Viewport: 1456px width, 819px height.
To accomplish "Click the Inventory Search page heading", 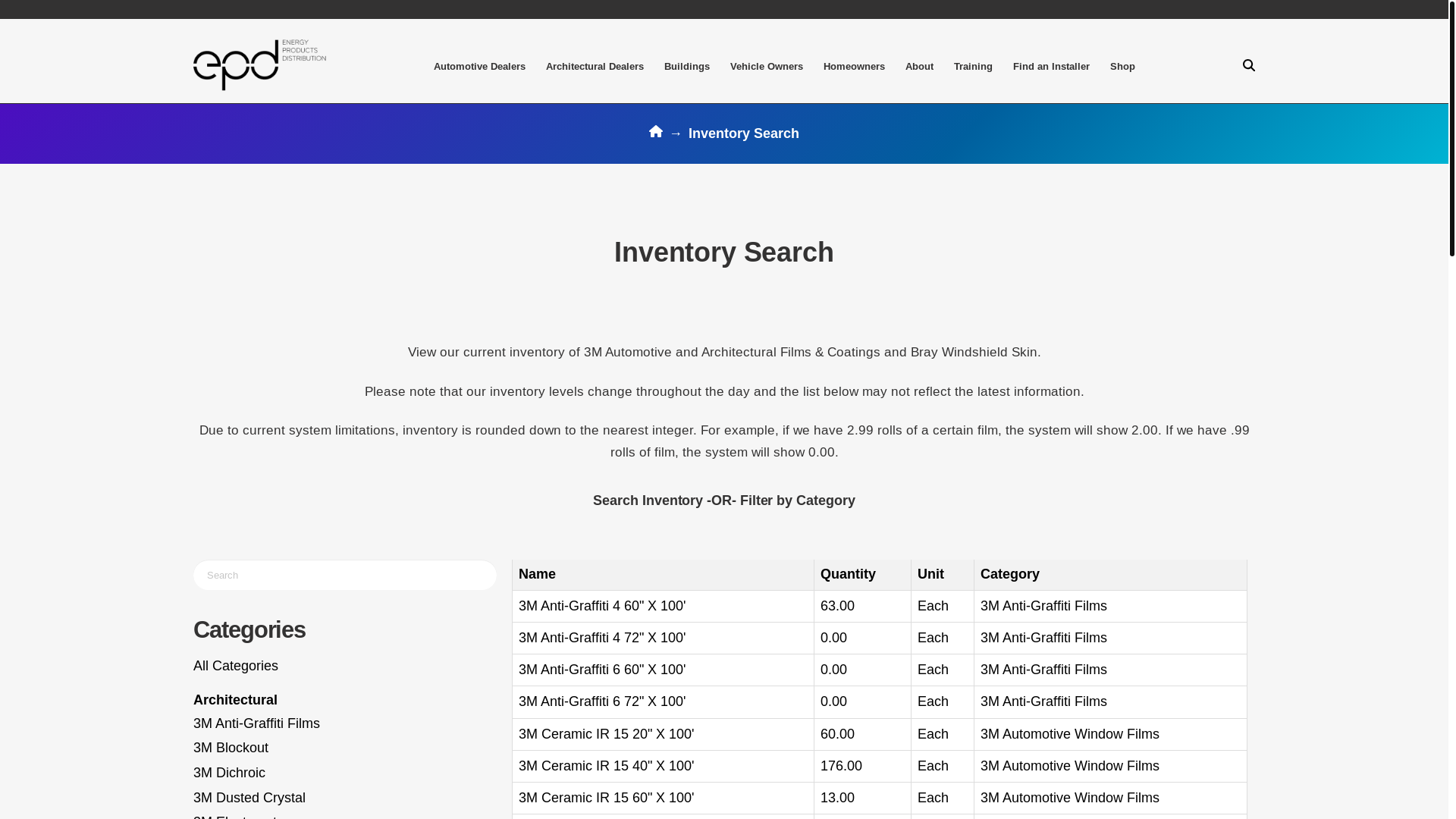I will 723,253.
